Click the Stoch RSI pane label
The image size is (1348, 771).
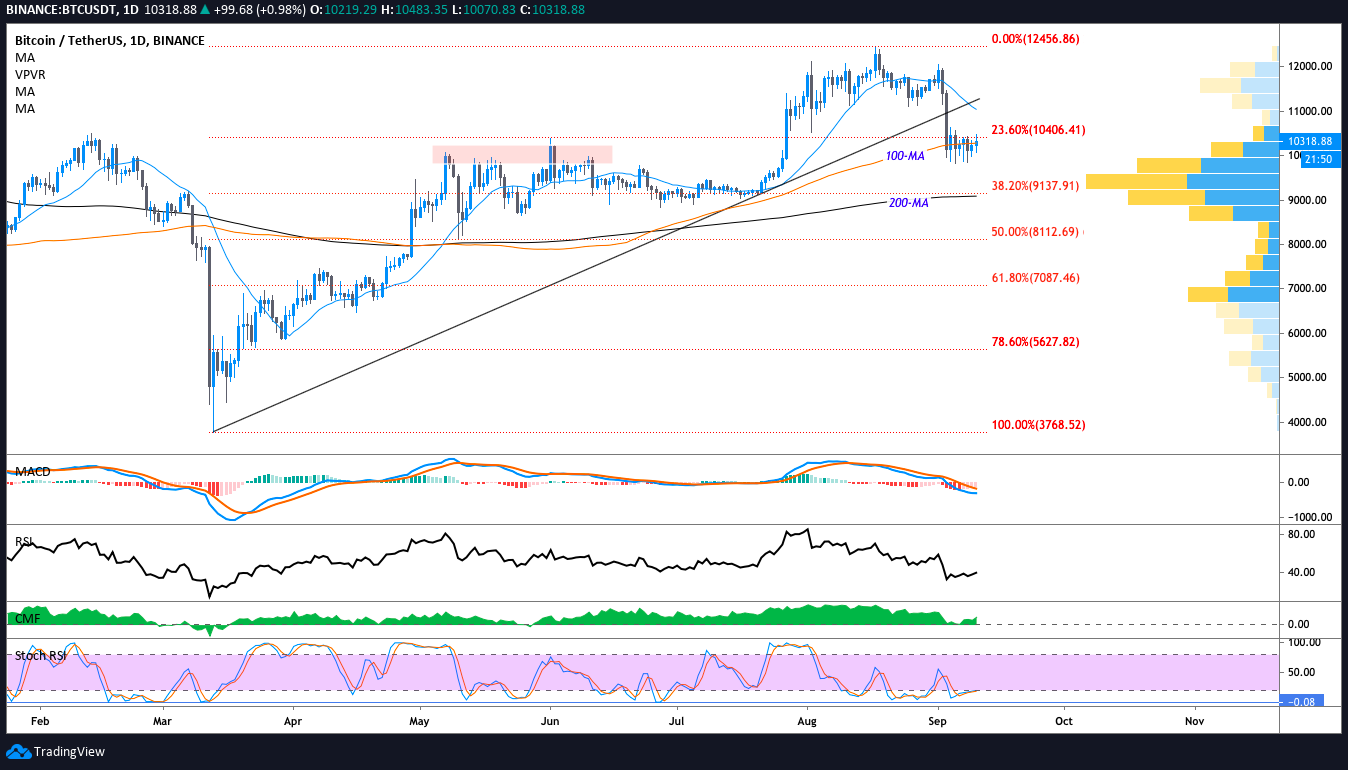click(41, 656)
